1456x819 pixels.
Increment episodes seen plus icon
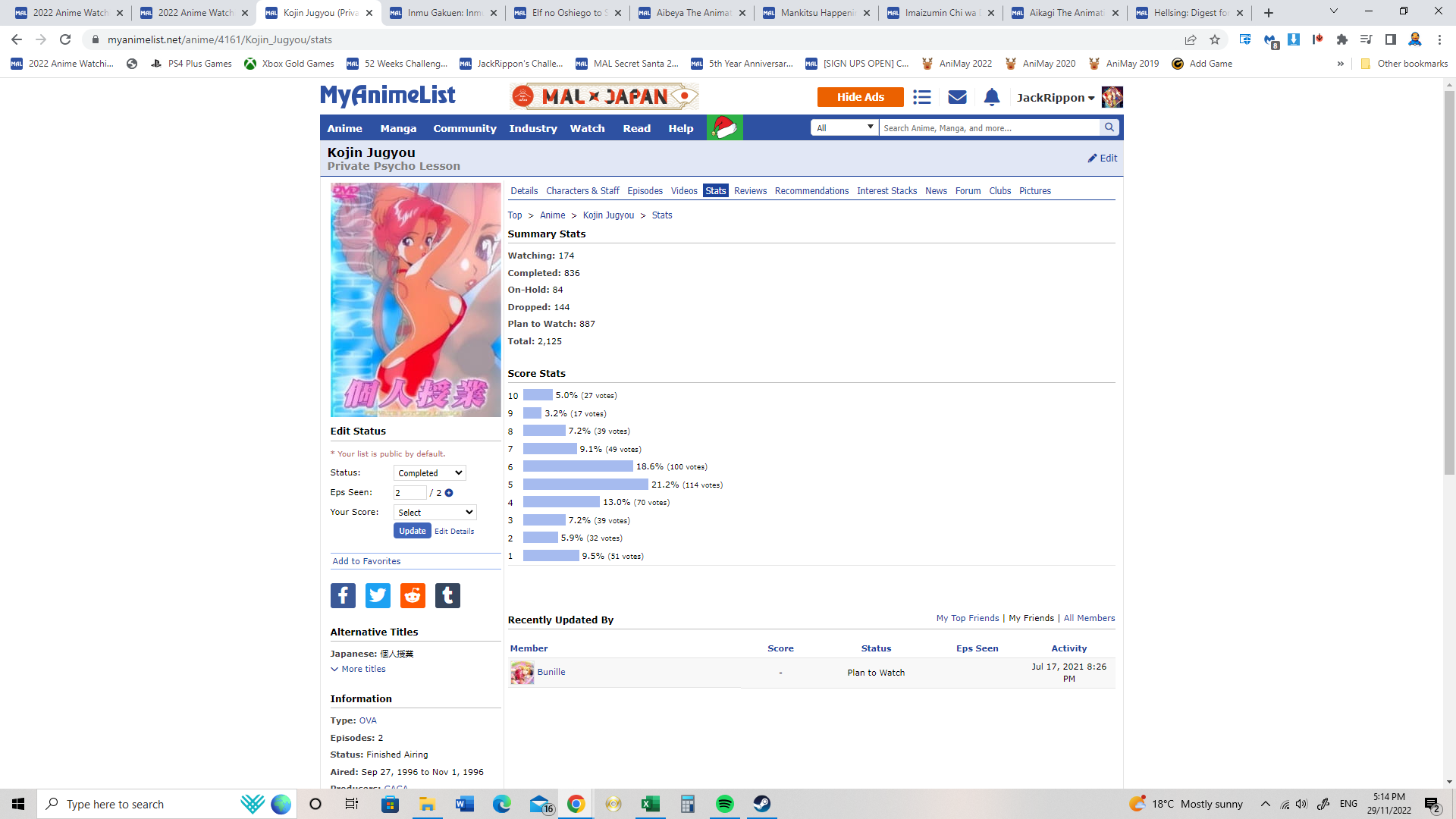[x=449, y=493]
